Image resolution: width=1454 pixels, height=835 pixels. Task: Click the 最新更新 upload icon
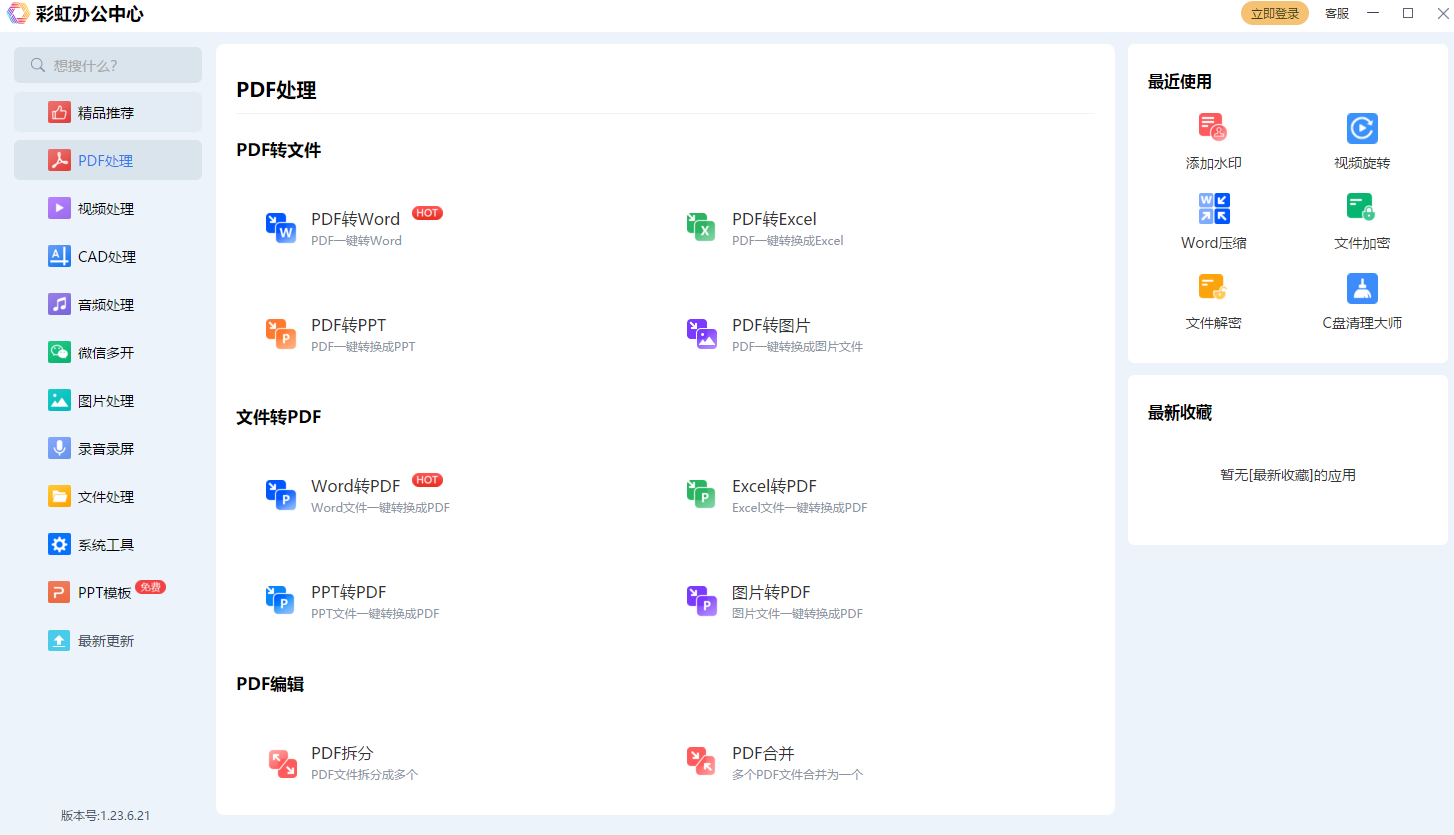coord(59,641)
